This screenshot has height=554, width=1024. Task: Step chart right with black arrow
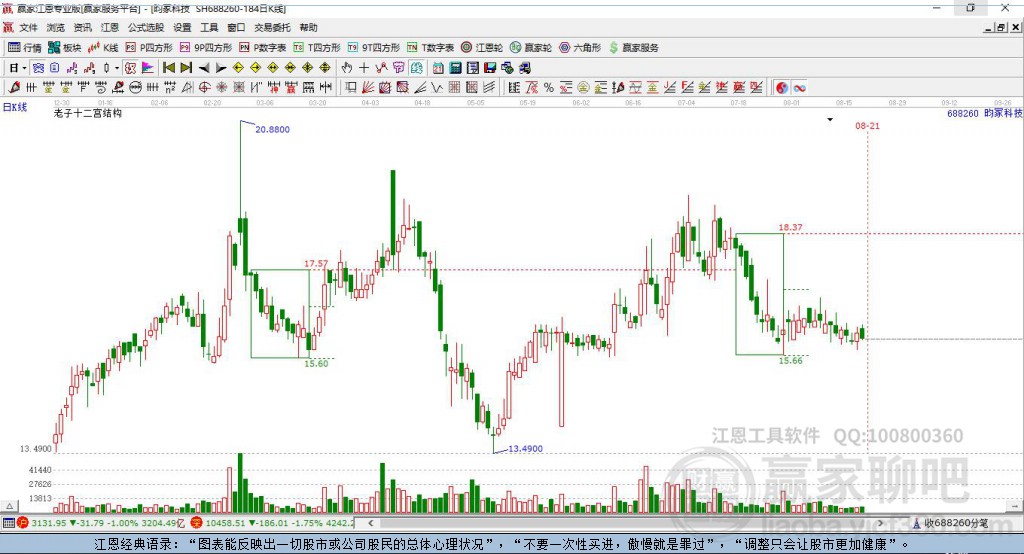tap(221, 68)
